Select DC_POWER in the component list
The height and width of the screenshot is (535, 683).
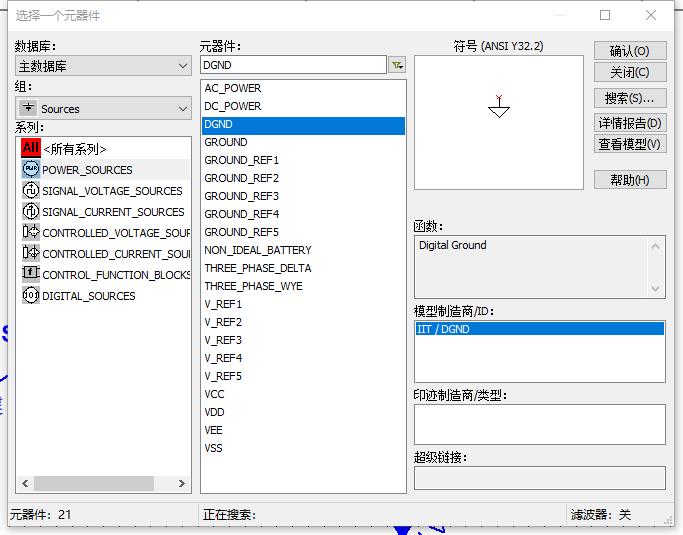(x=303, y=106)
